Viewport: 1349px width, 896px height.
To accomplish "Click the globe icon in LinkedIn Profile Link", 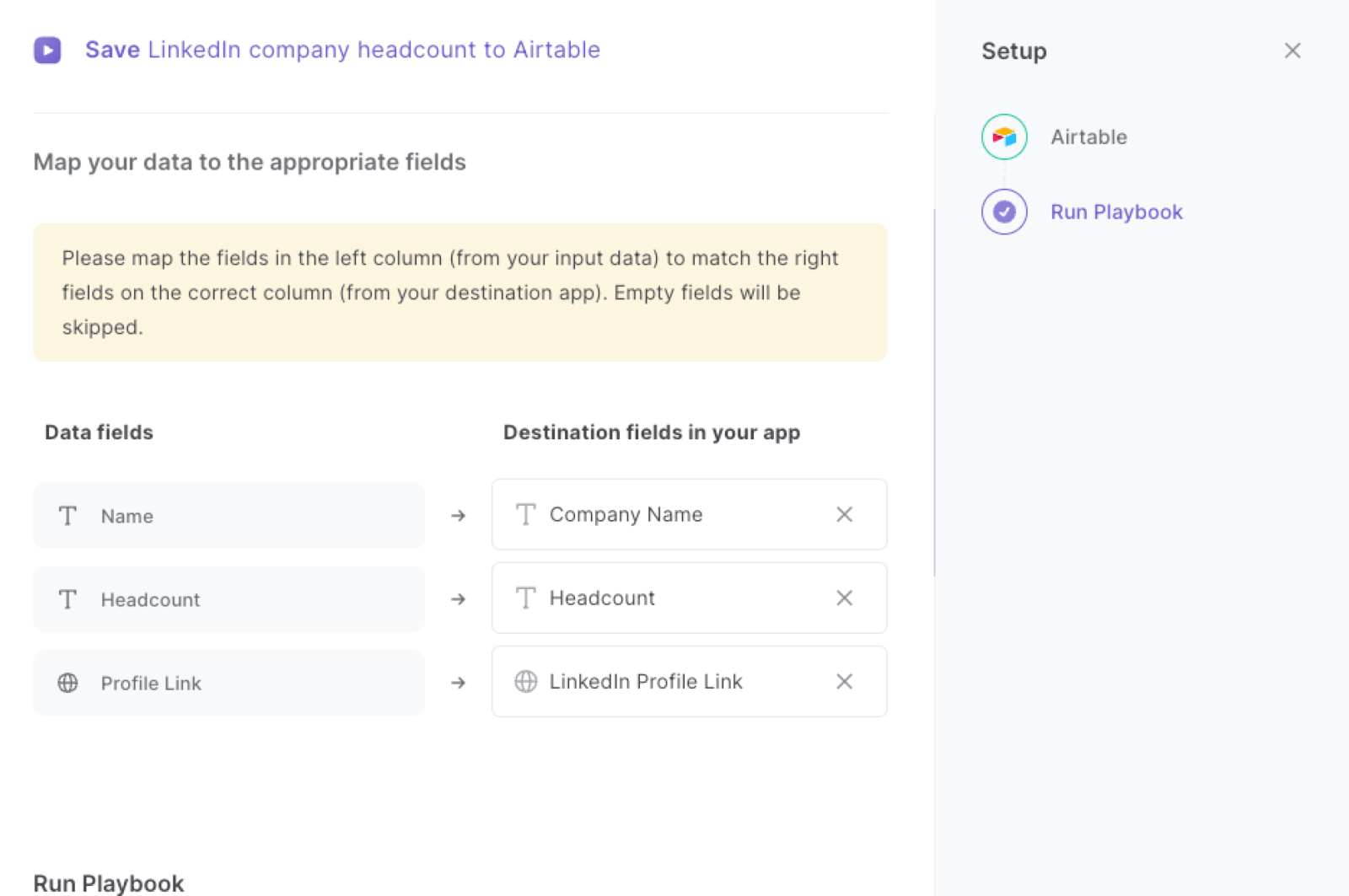I will (525, 681).
